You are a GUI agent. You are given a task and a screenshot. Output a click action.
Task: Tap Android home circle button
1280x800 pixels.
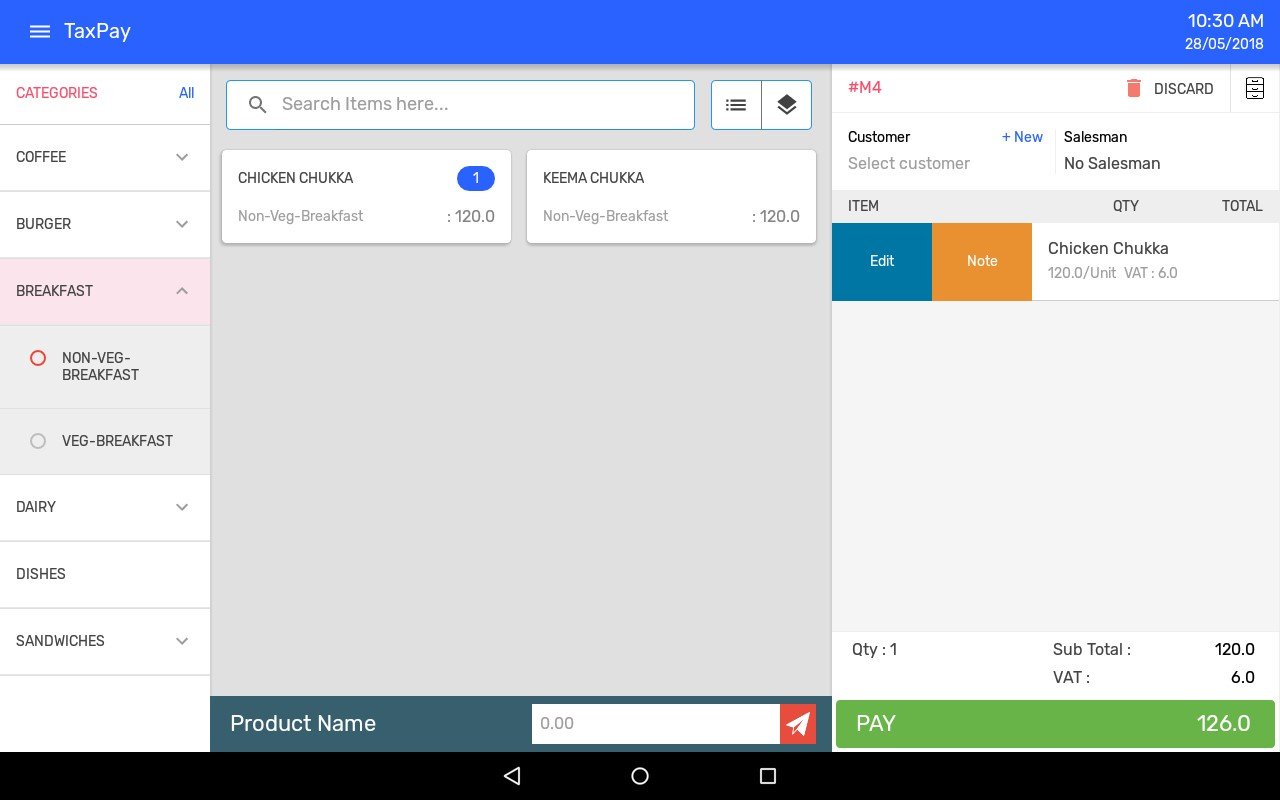(x=640, y=776)
